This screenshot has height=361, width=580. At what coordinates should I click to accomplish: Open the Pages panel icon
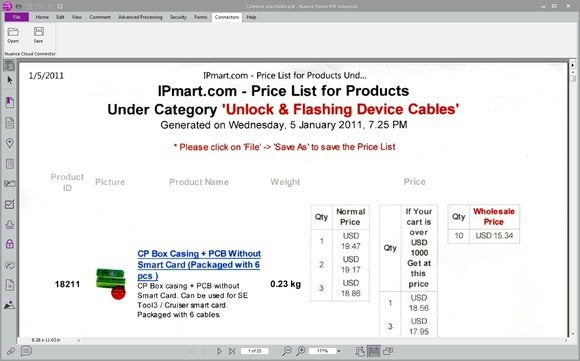(x=10, y=122)
